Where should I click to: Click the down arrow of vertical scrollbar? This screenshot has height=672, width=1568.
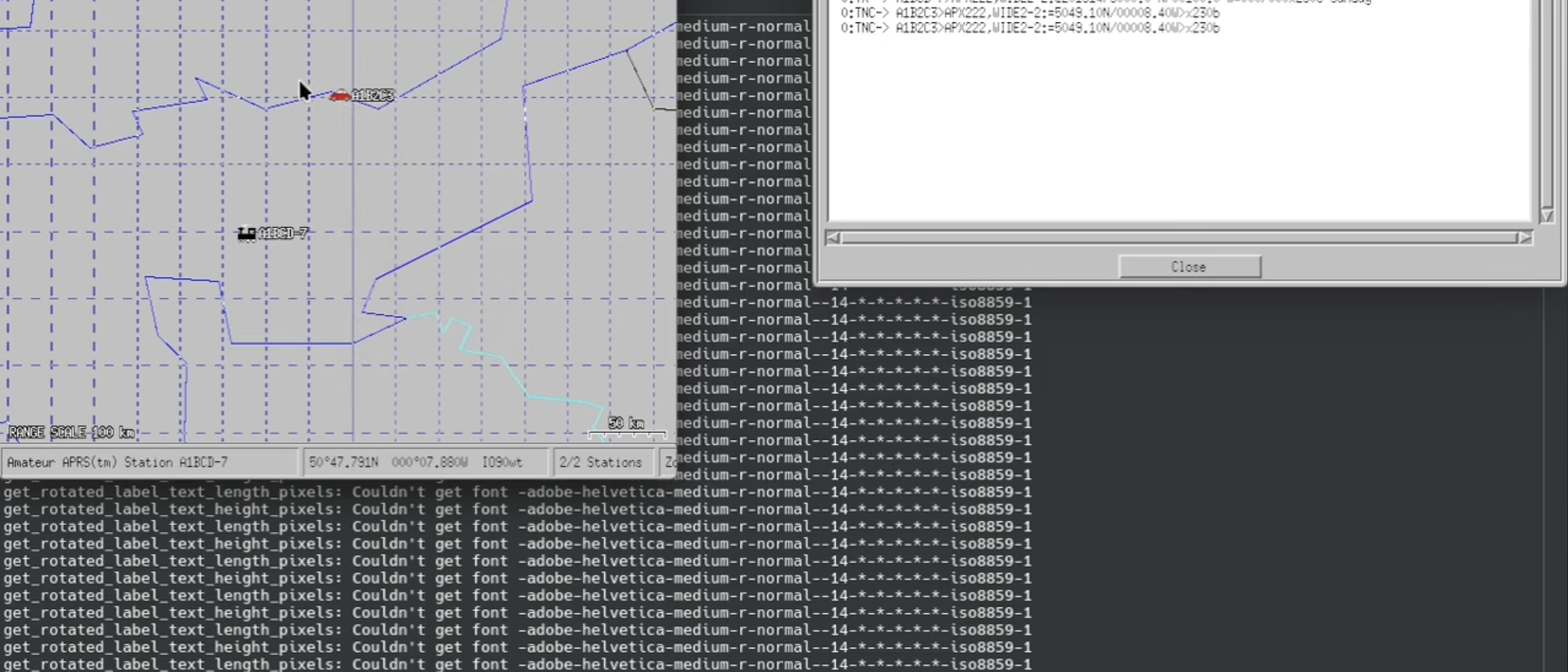point(1547,215)
